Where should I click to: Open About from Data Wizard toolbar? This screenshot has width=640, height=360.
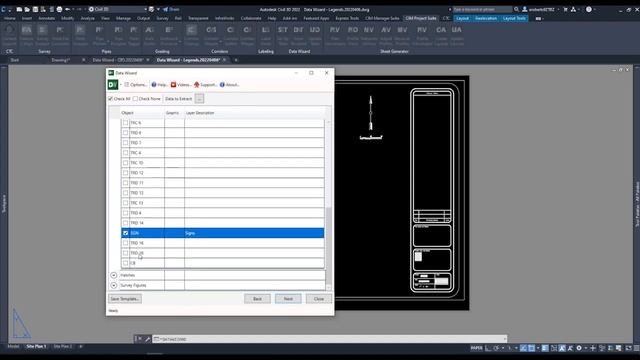point(230,84)
